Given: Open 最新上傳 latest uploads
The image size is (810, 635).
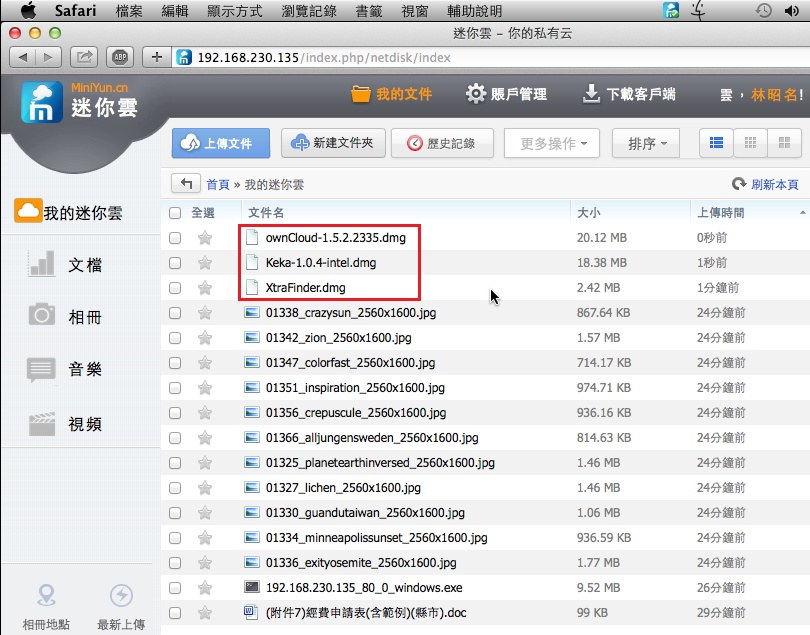Looking at the screenshot, I should (121, 607).
